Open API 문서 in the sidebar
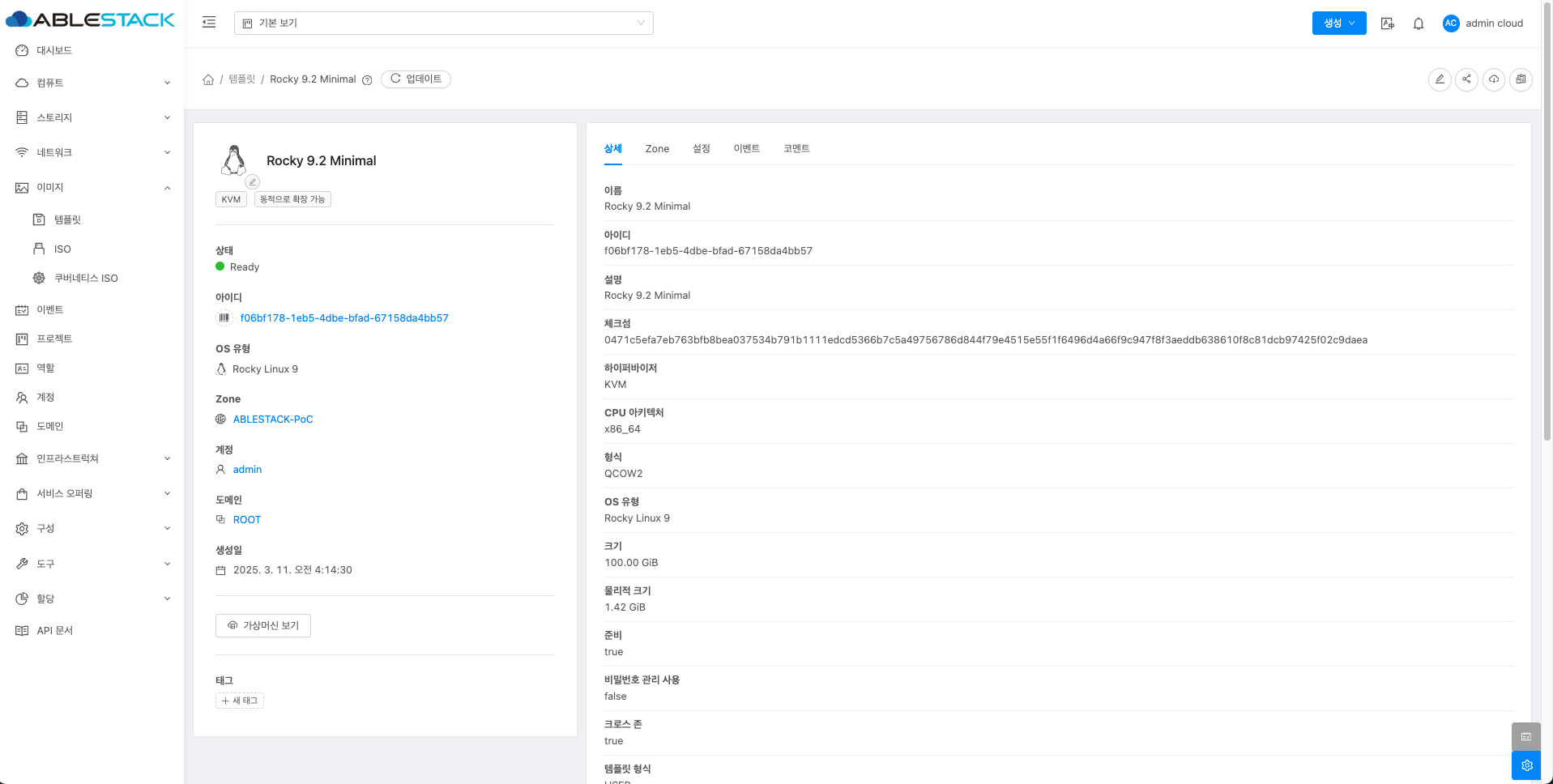The image size is (1553, 784). [54, 631]
